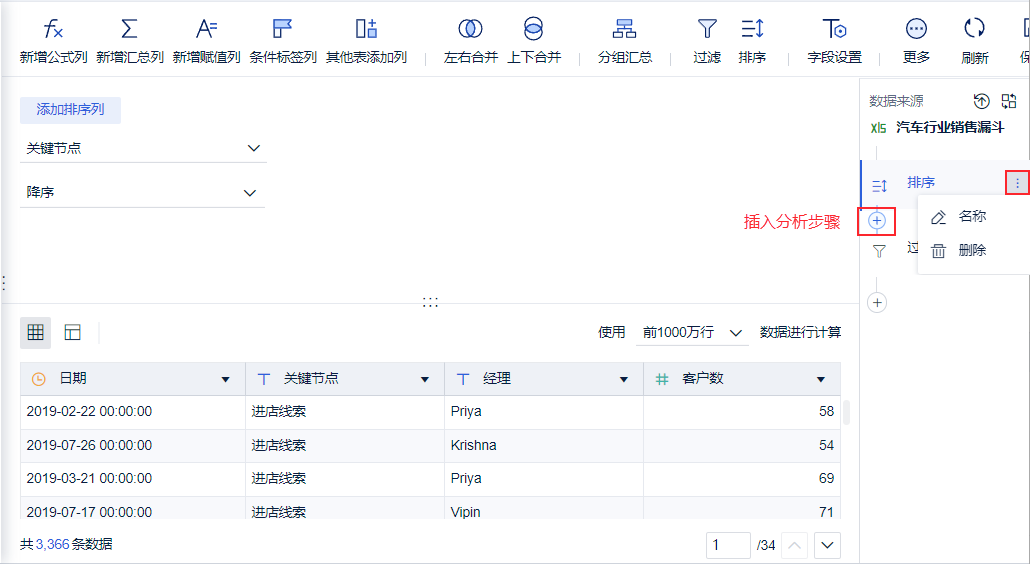1030x564 pixels.
Task: Click the 添加排序列 button
Action: (70, 110)
